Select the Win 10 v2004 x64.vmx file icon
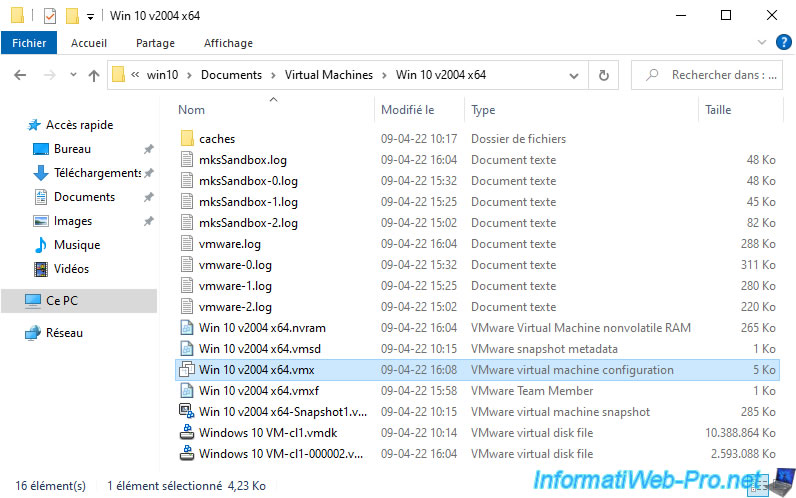796x498 pixels. 187,370
